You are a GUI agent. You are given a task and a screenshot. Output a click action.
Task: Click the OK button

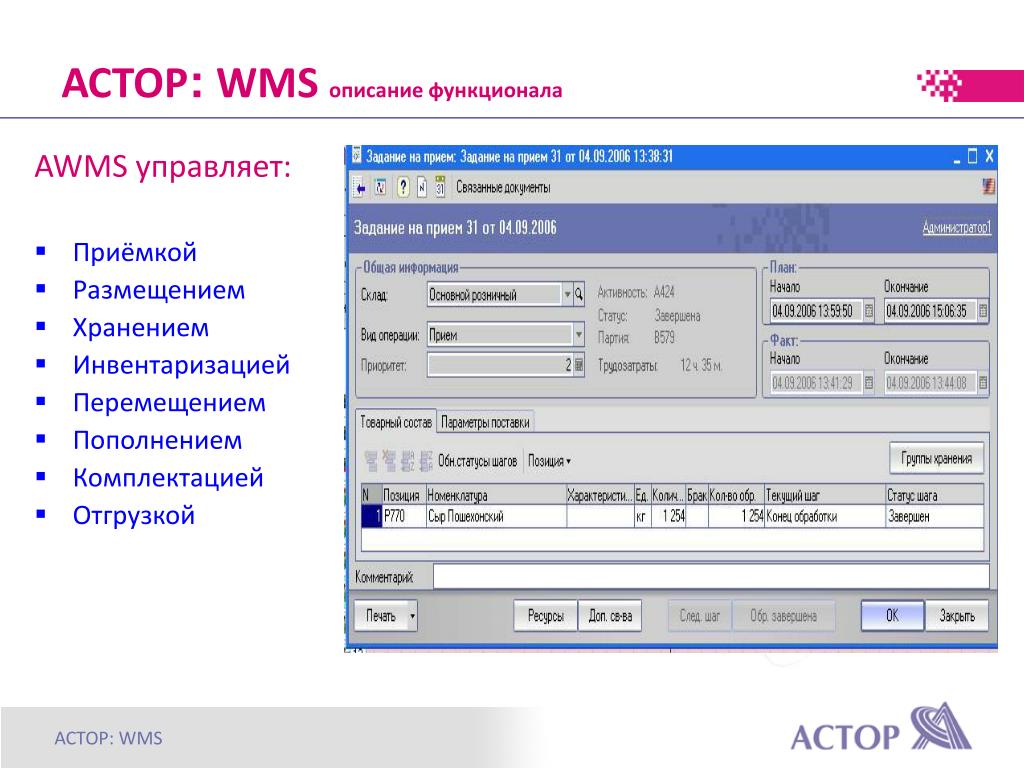[x=892, y=615]
